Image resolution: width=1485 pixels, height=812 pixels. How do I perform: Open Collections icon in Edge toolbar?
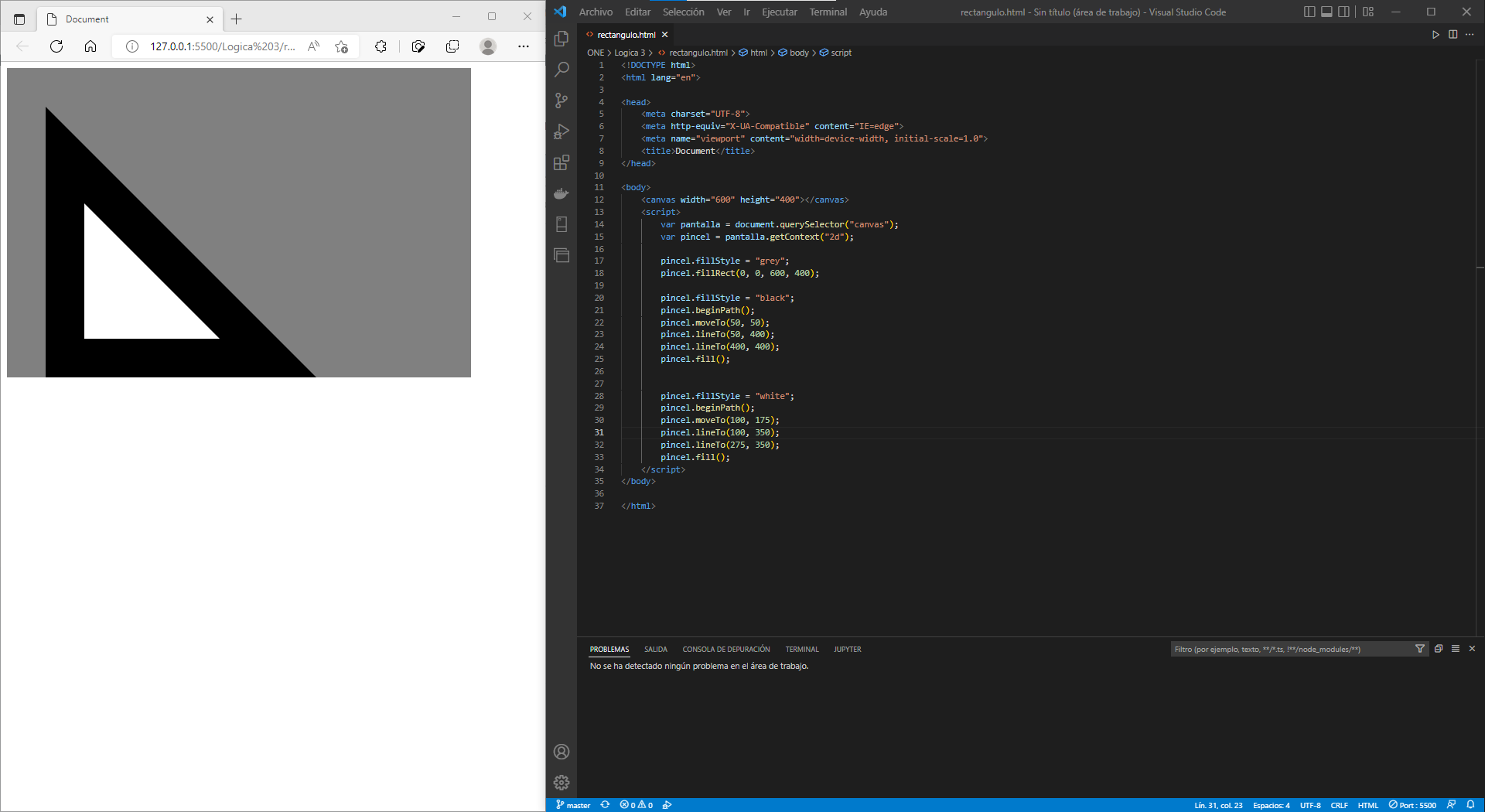click(x=452, y=46)
